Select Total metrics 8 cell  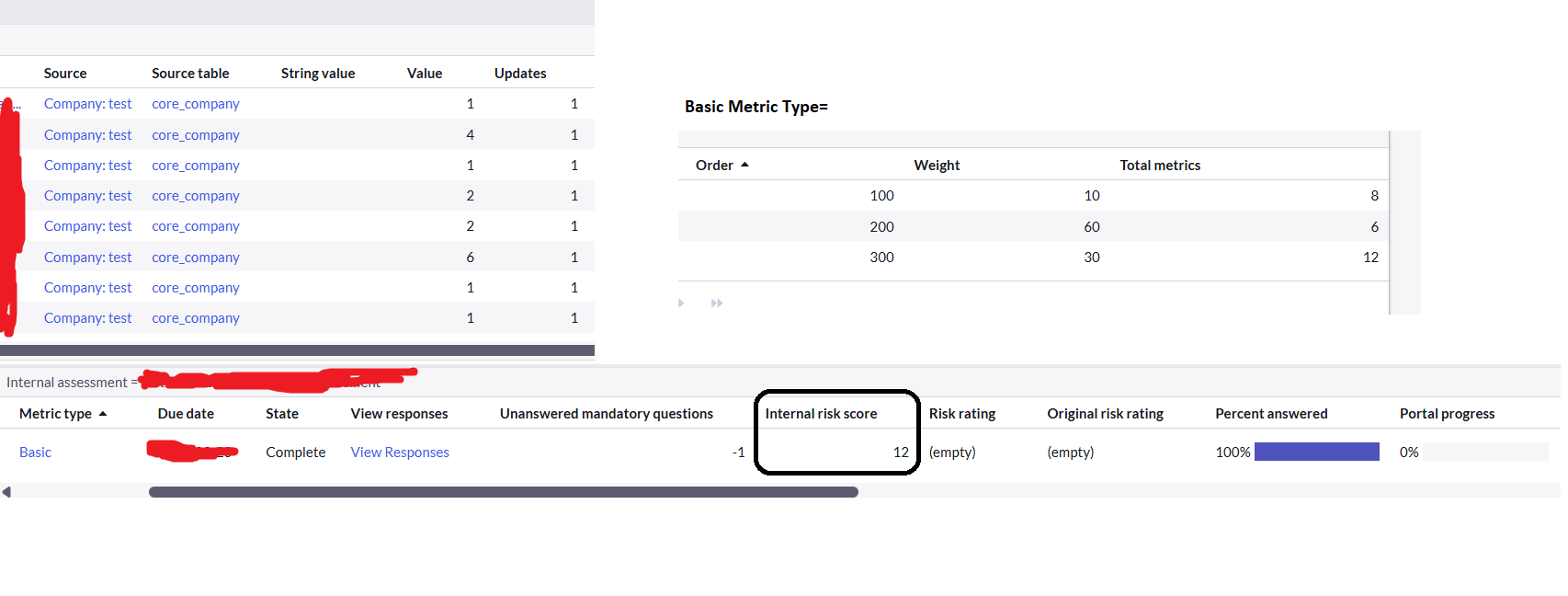1374,195
